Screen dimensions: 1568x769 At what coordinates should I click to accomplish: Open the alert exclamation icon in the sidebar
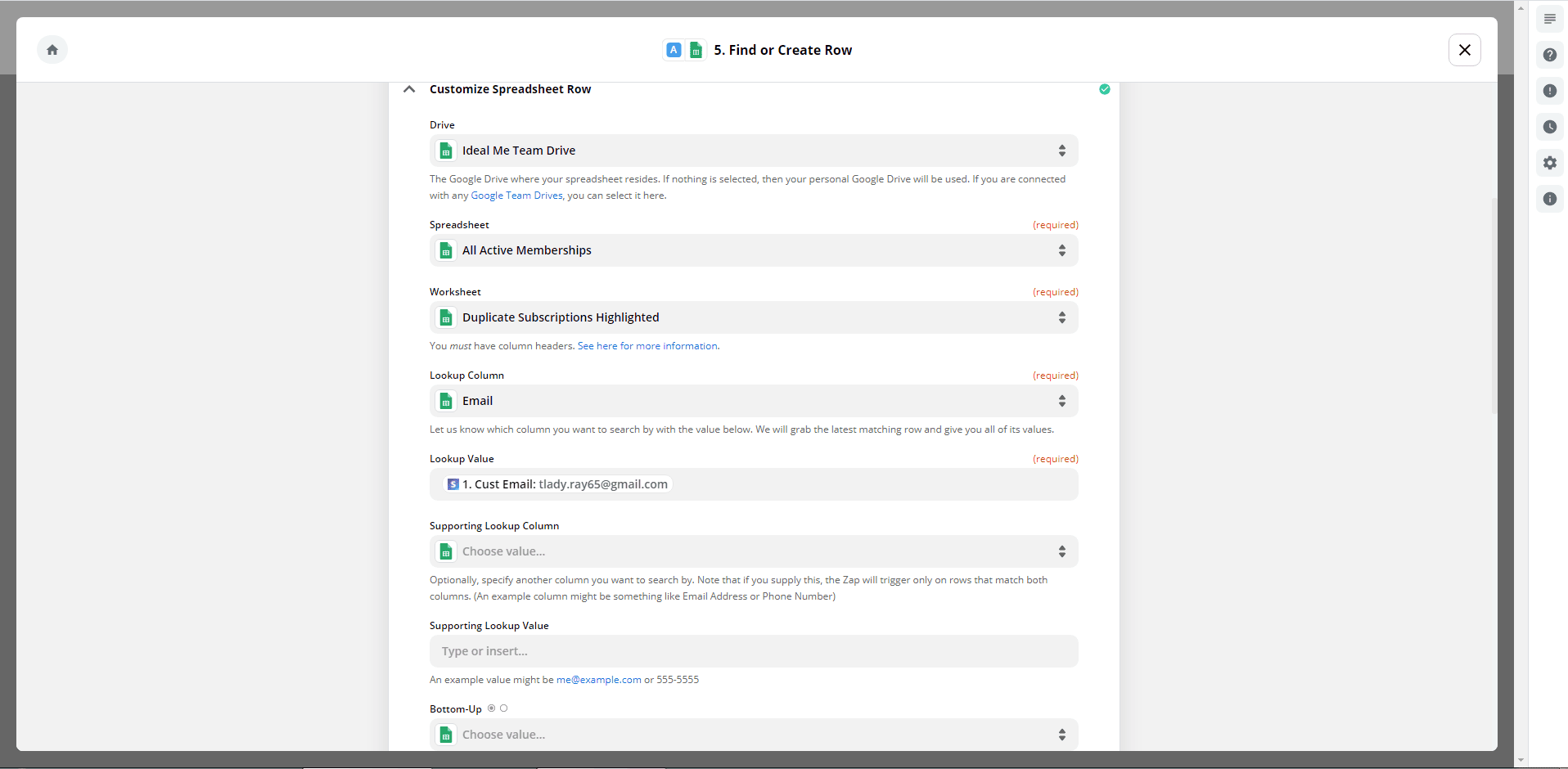(x=1549, y=91)
